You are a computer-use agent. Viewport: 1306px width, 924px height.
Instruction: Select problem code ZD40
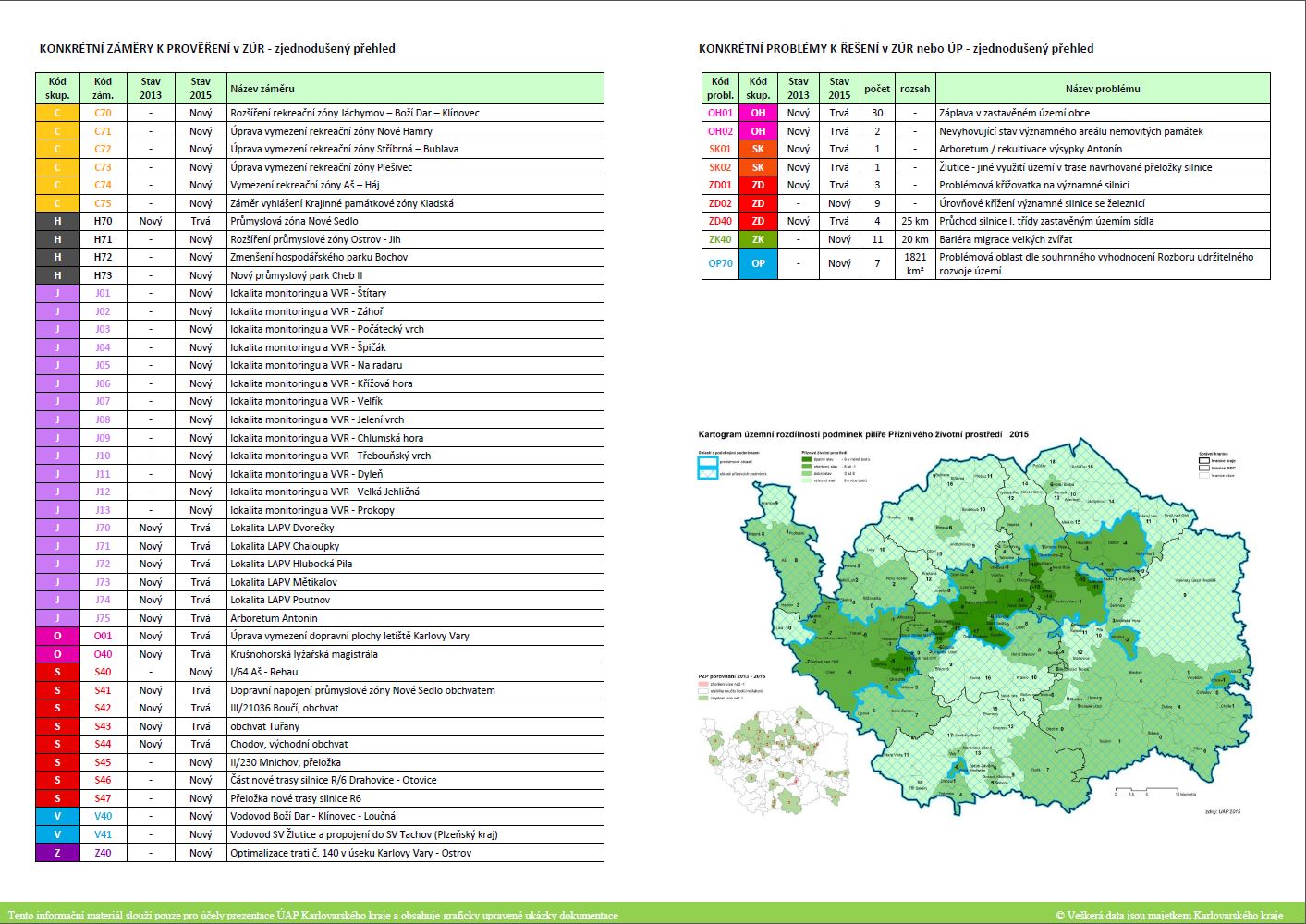[720, 221]
